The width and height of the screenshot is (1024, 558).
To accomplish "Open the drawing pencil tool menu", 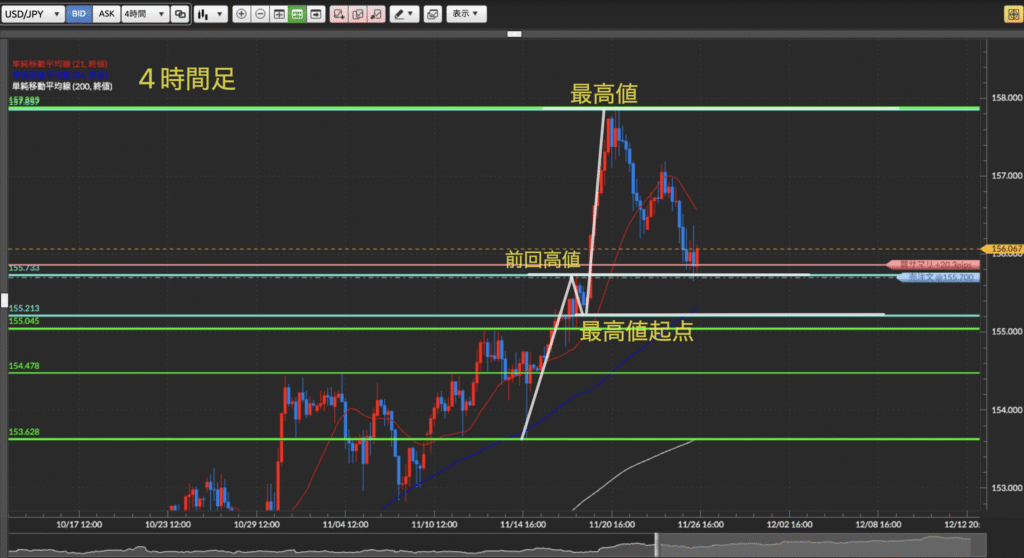I will click(404, 14).
